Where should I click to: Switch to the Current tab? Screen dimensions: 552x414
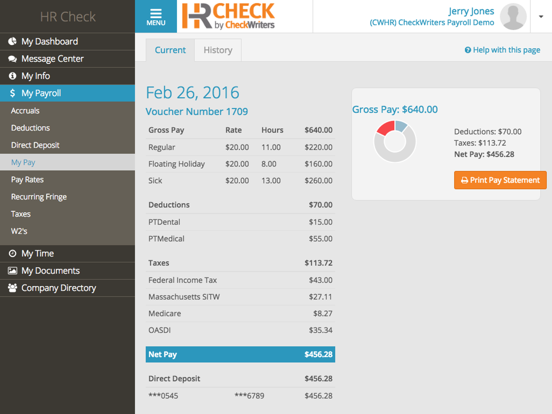pos(170,50)
